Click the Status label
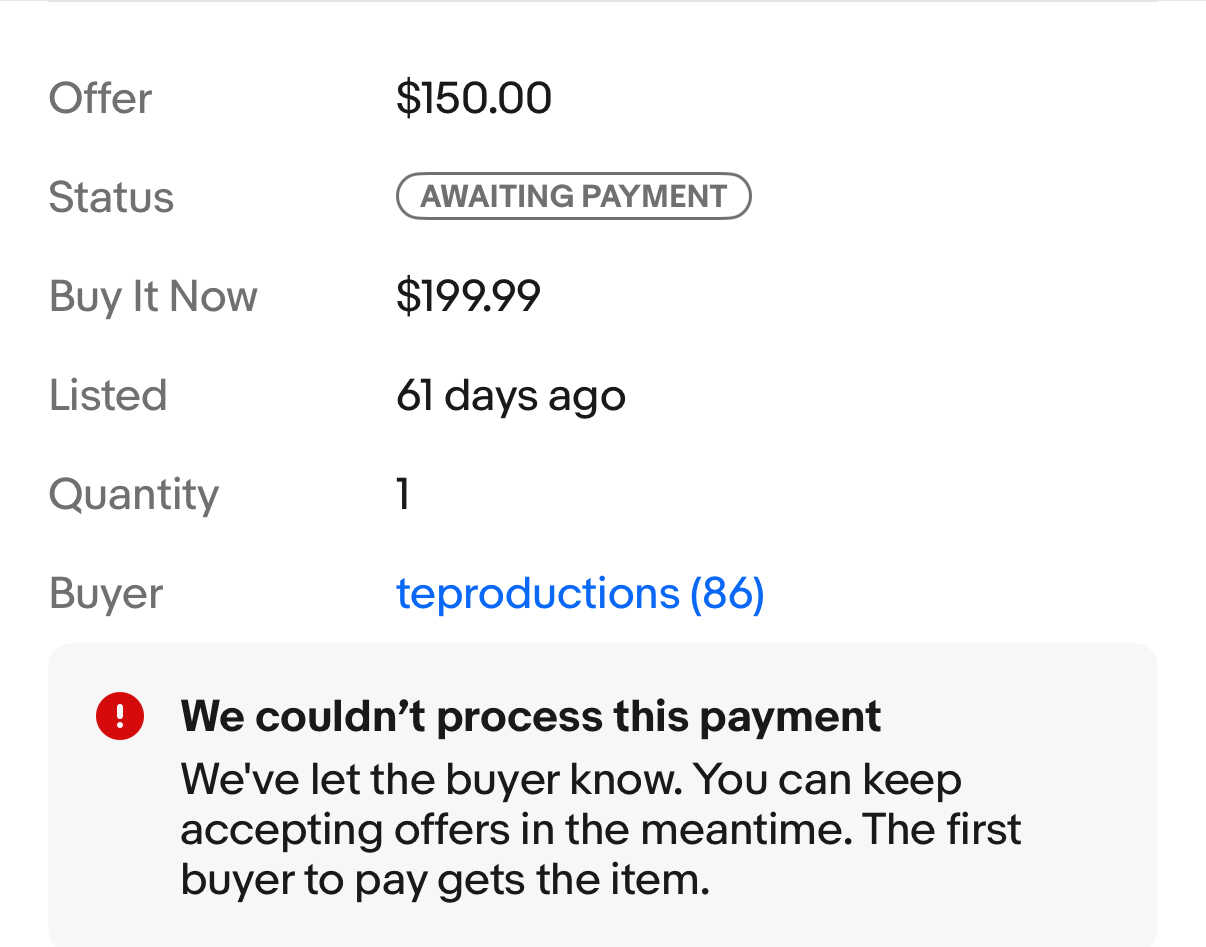 111,197
